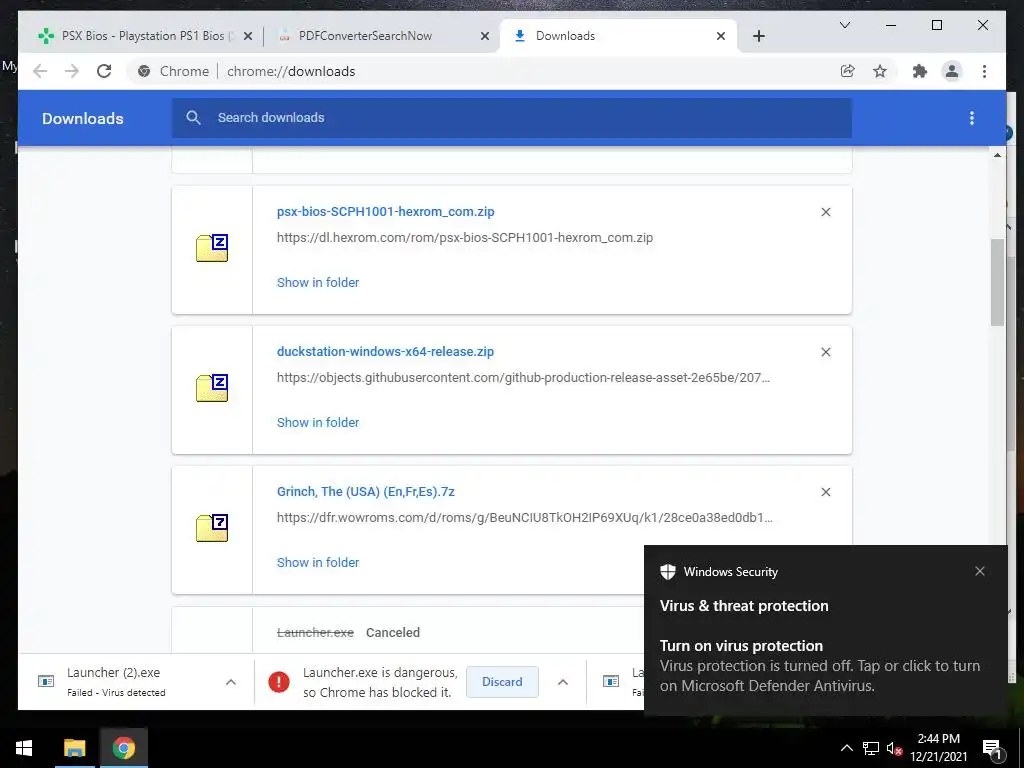Click the search magnifier icon
Screen dimensions: 1024x768
(193, 118)
